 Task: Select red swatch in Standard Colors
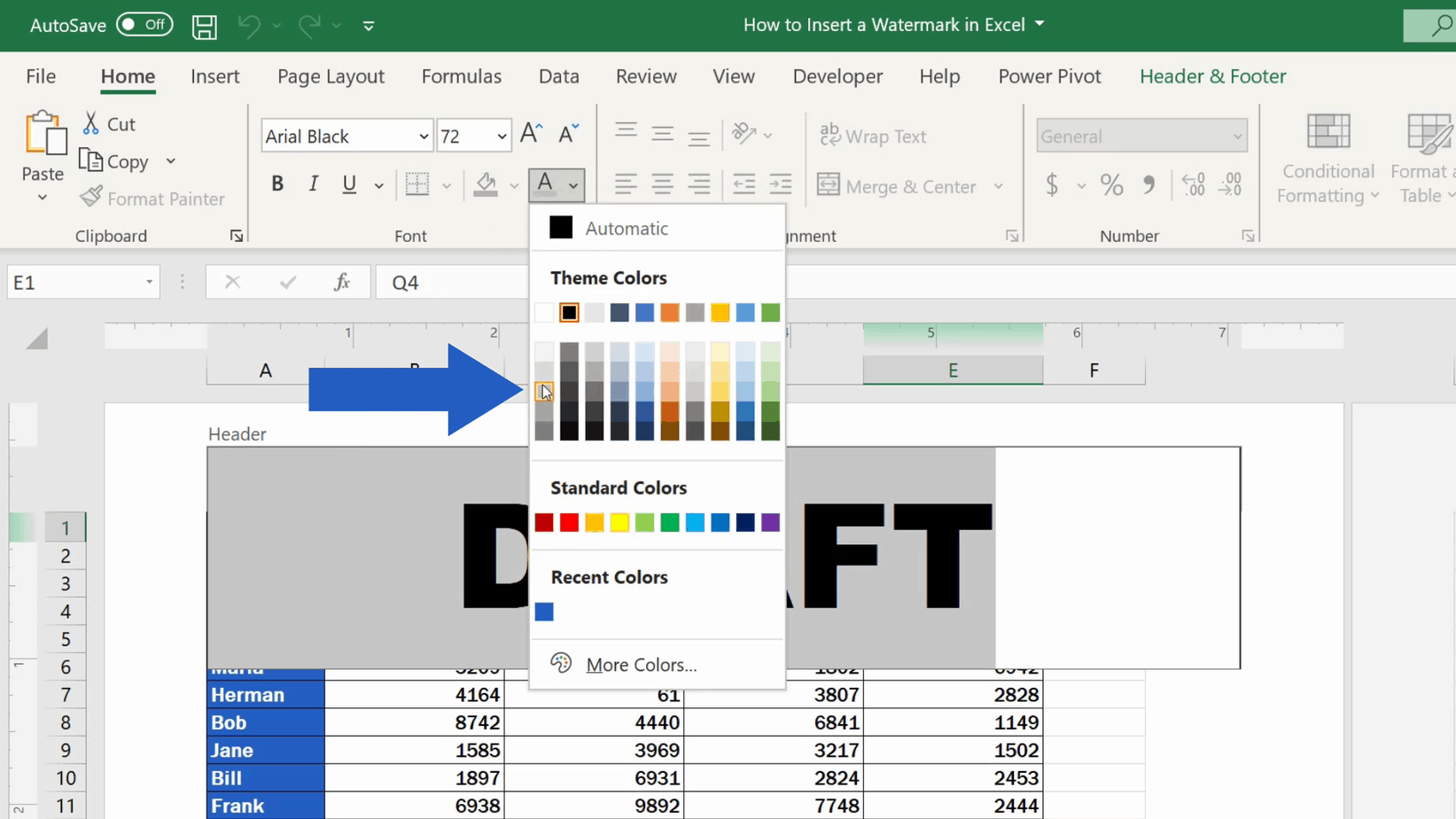click(569, 523)
